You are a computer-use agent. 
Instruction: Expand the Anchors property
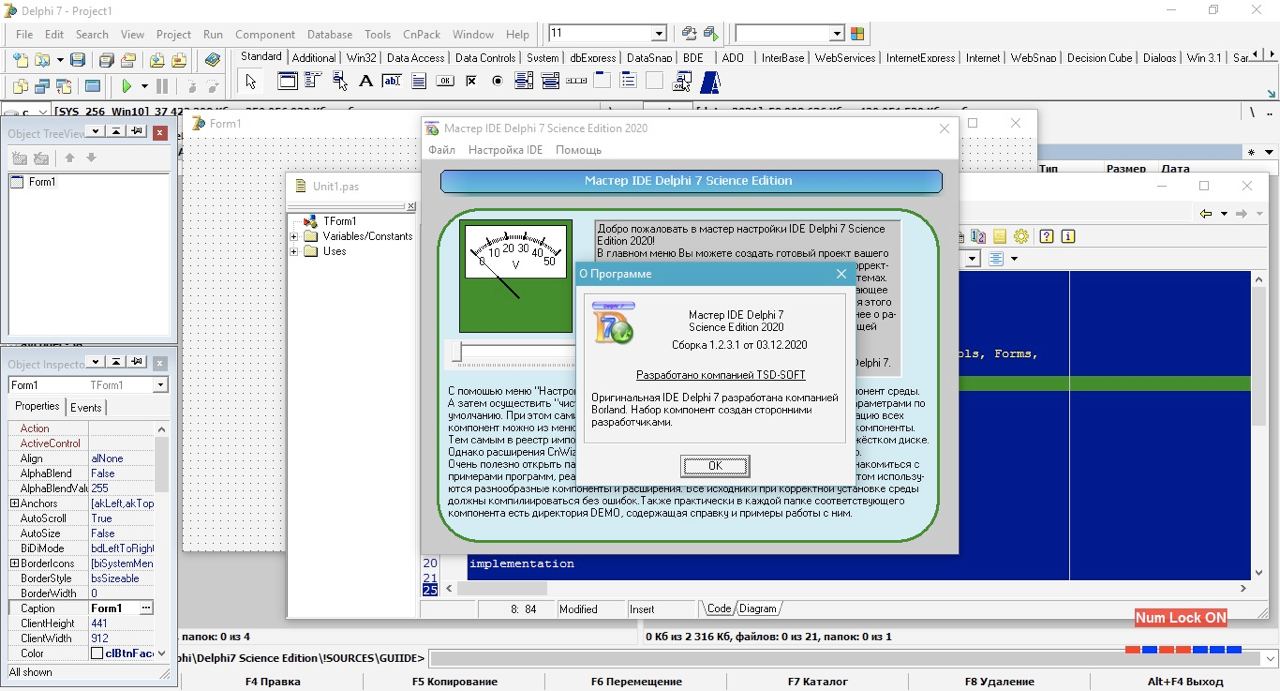(x=14, y=503)
